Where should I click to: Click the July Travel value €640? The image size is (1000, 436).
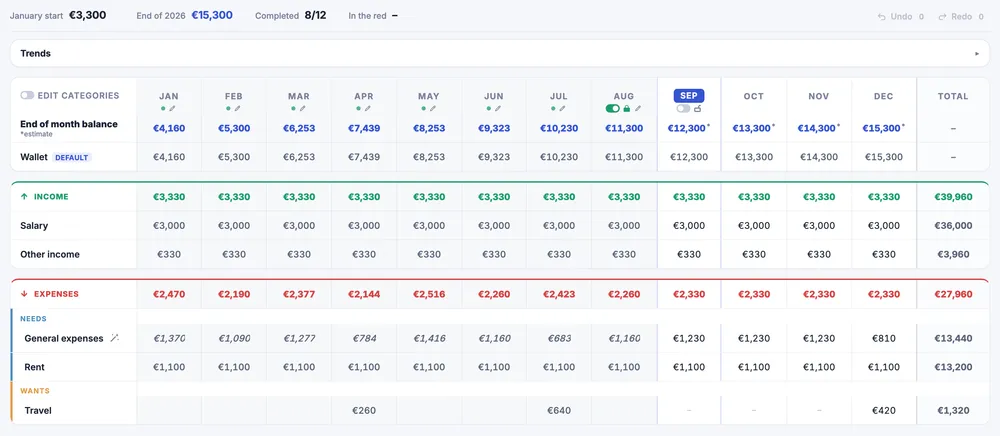559,411
